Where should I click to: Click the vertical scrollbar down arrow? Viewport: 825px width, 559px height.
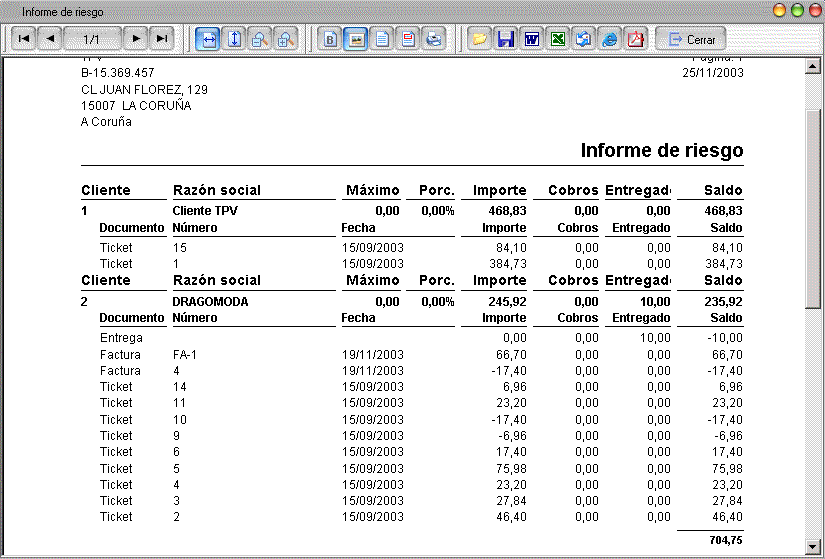tap(814, 547)
